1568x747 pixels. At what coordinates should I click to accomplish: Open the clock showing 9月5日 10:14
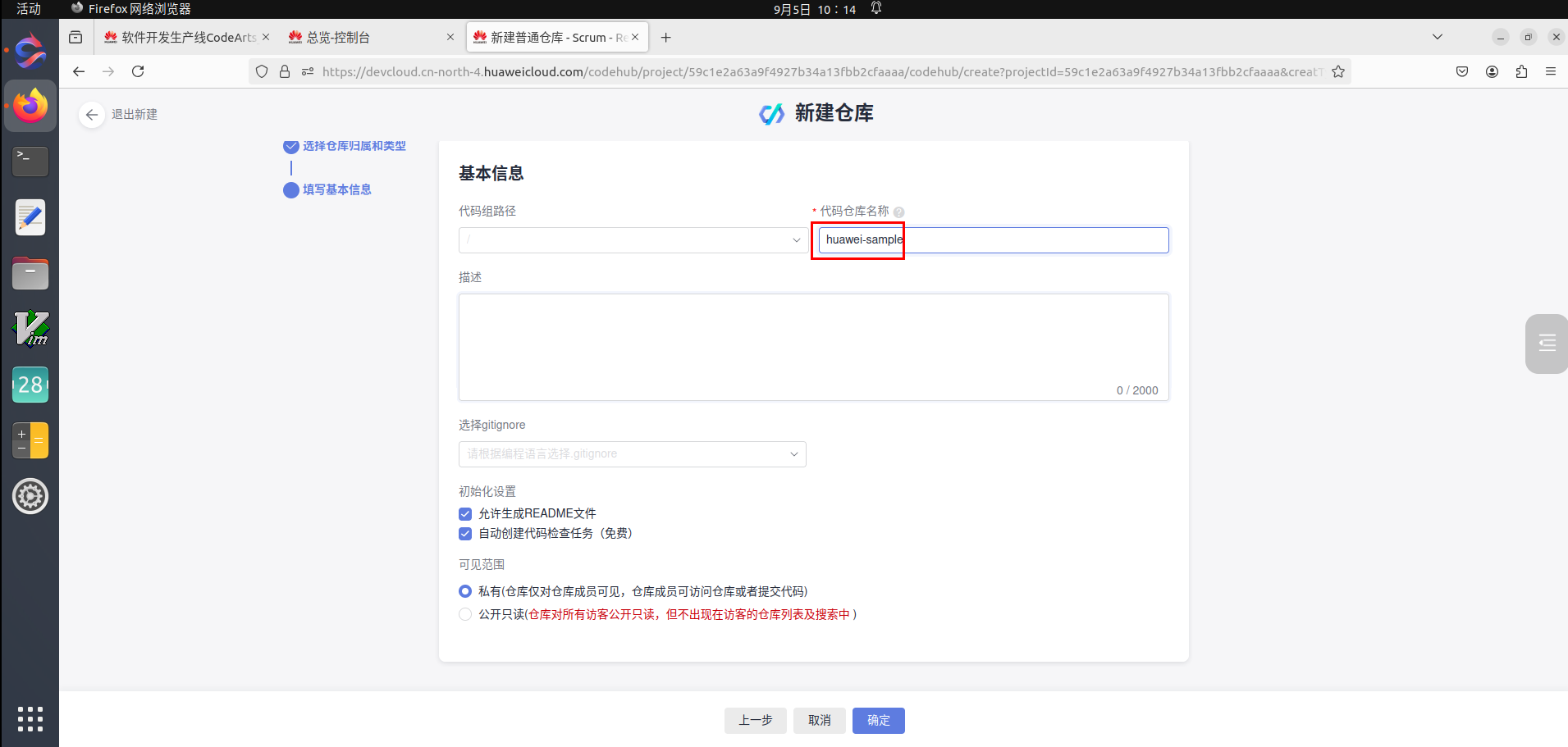(x=815, y=9)
